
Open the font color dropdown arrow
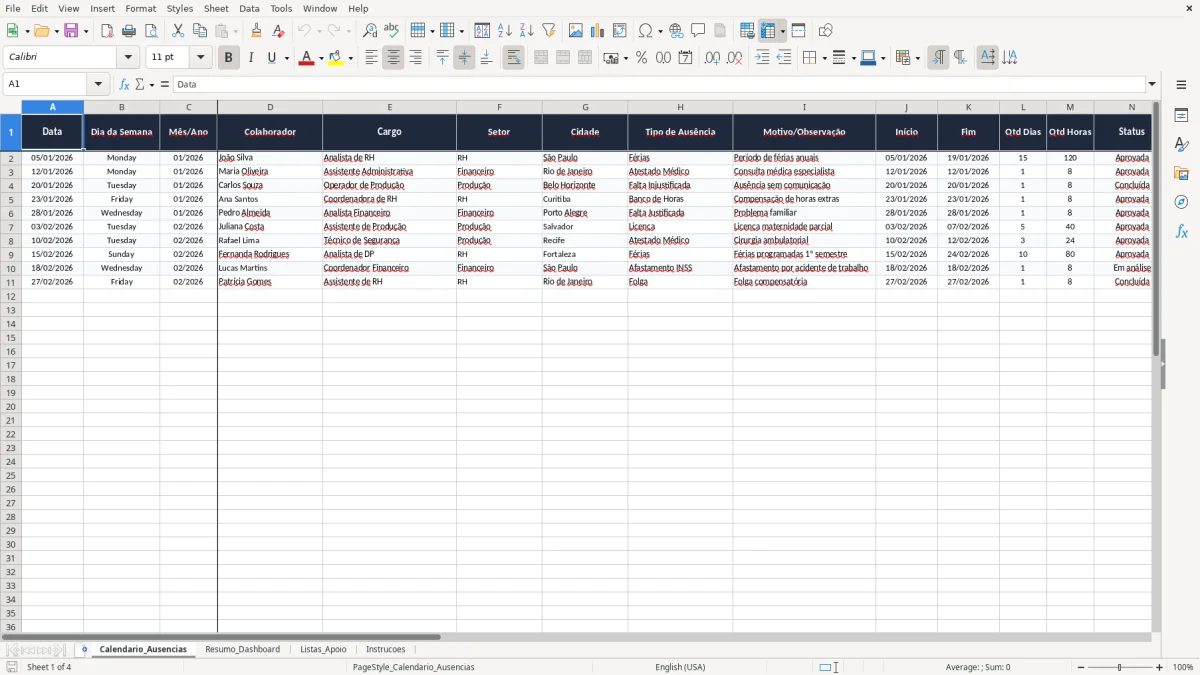point(321,58)
